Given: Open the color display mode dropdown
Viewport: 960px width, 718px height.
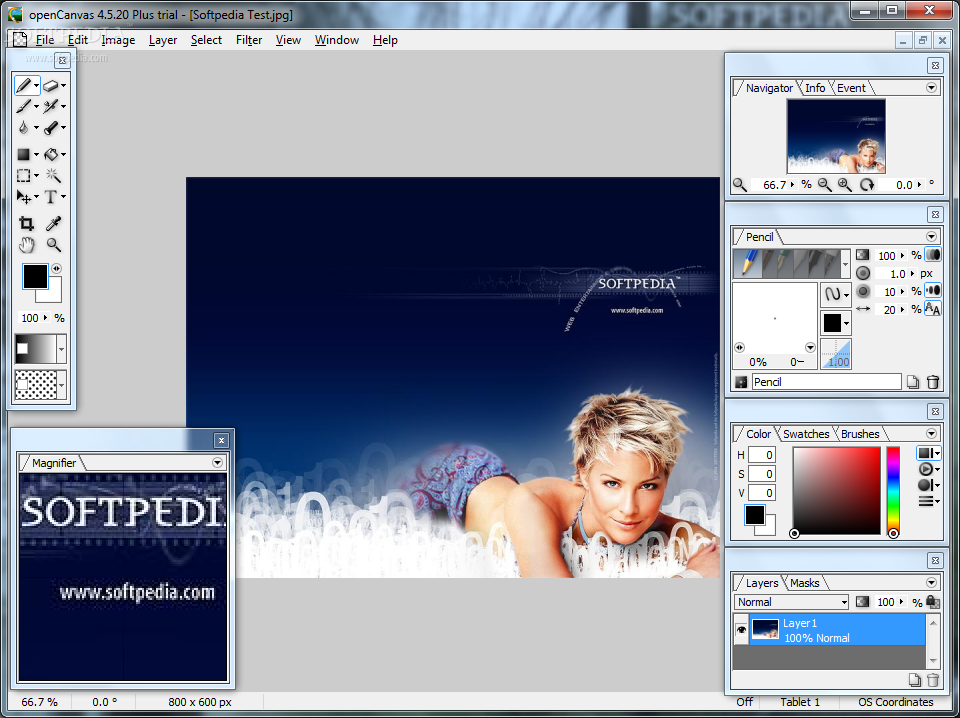Looking at the screenshot, I should click(x=928, y=453).
